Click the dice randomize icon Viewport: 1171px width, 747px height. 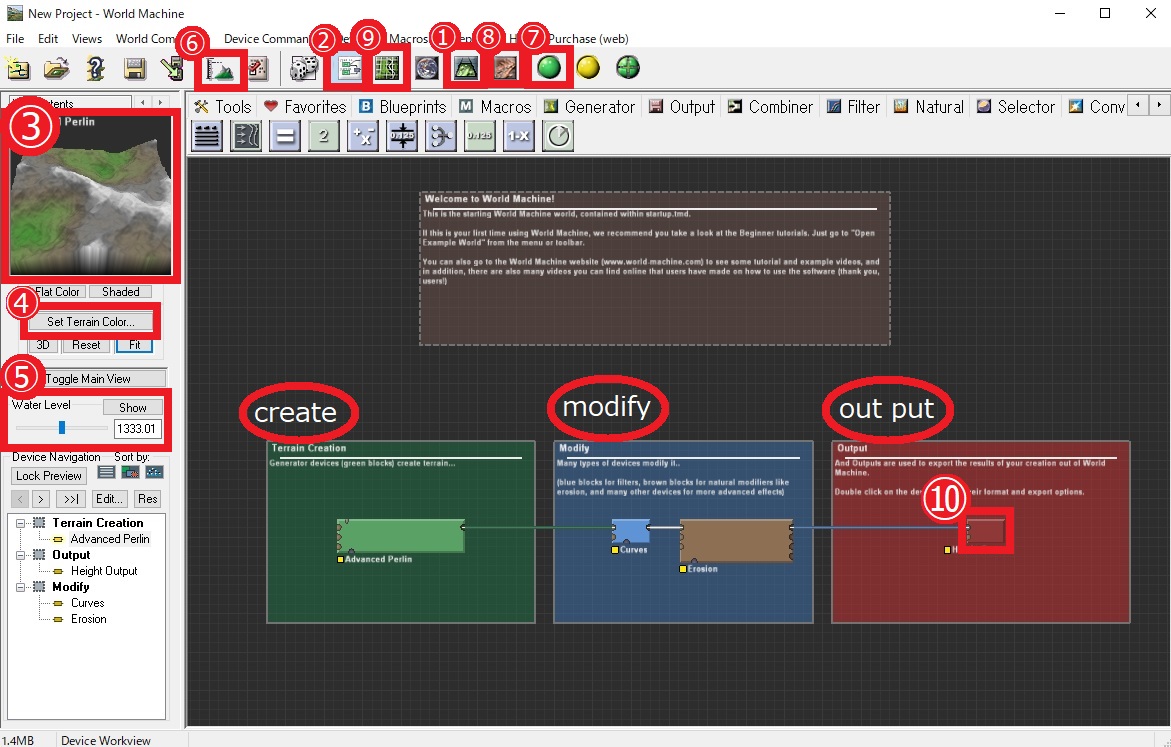coord(304,69)
